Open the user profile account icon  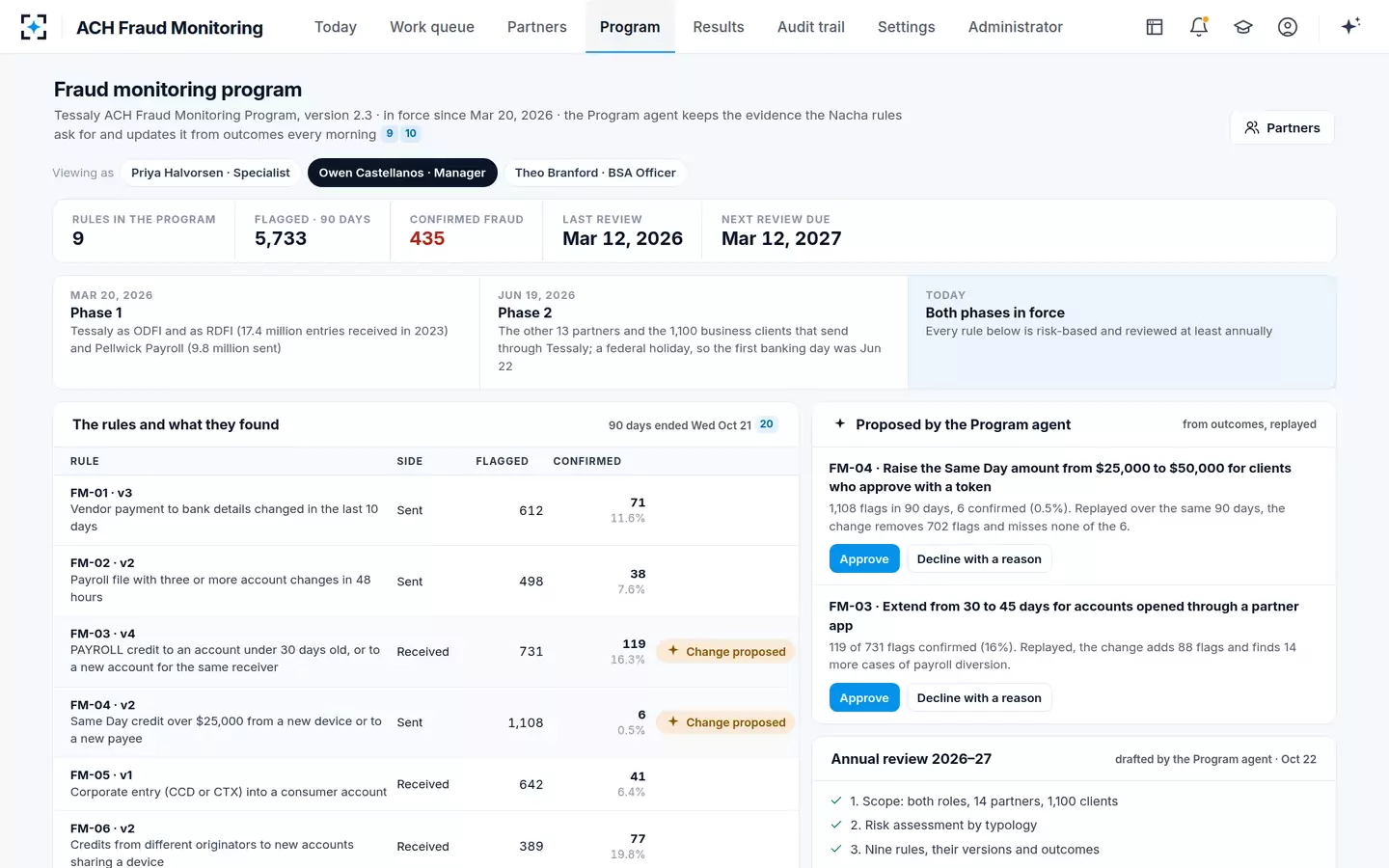pos(1288,27)
